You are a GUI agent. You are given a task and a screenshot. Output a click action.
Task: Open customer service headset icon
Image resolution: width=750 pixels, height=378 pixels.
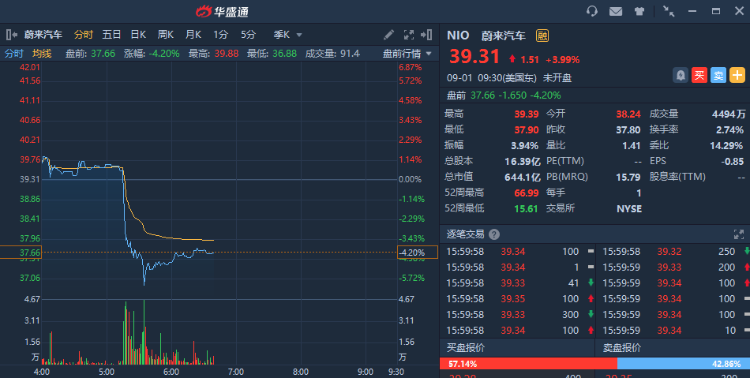pyautogui.click(x=592, y=11)
